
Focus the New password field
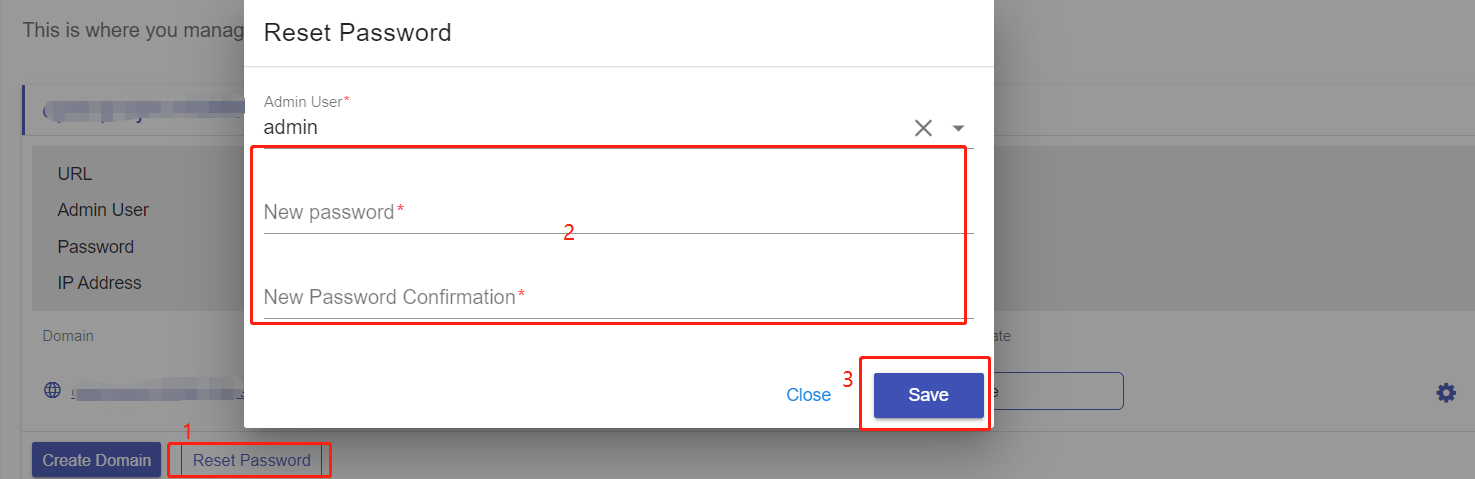tap(618, 212)
